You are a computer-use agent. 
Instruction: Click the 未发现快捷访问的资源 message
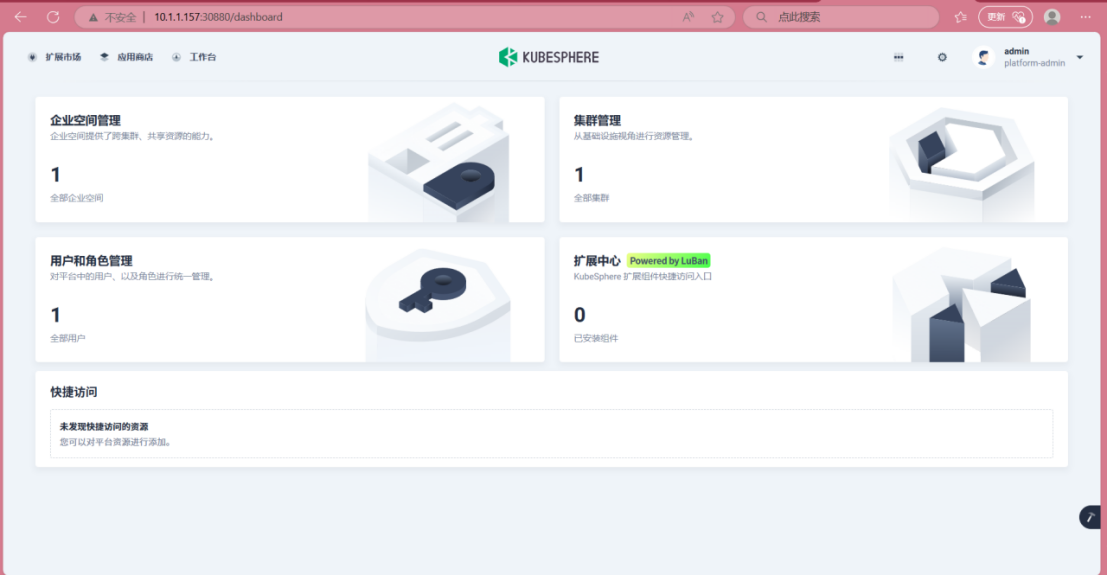104,427
